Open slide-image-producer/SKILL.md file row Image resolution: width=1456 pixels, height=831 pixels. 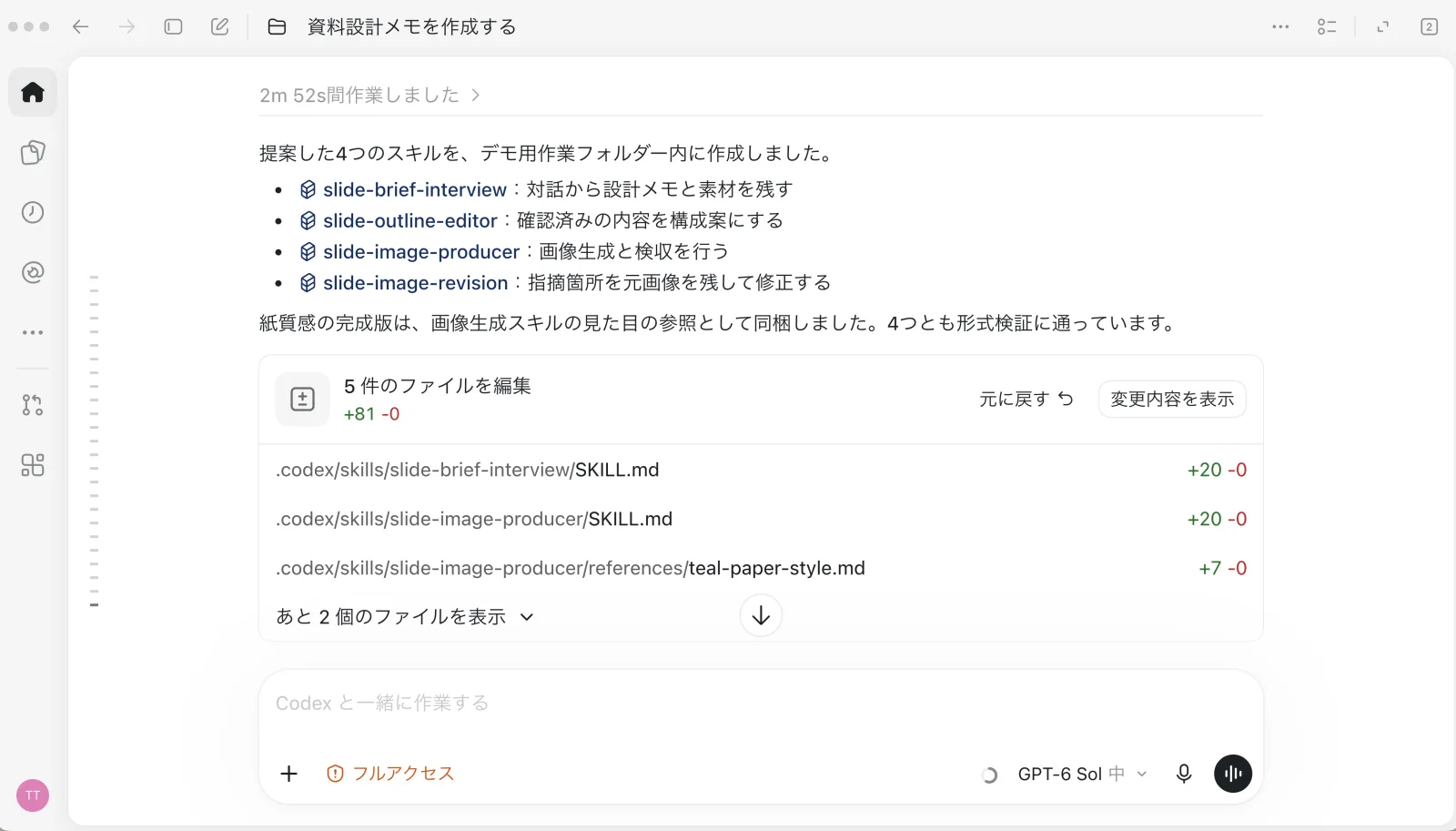(761, 519)
